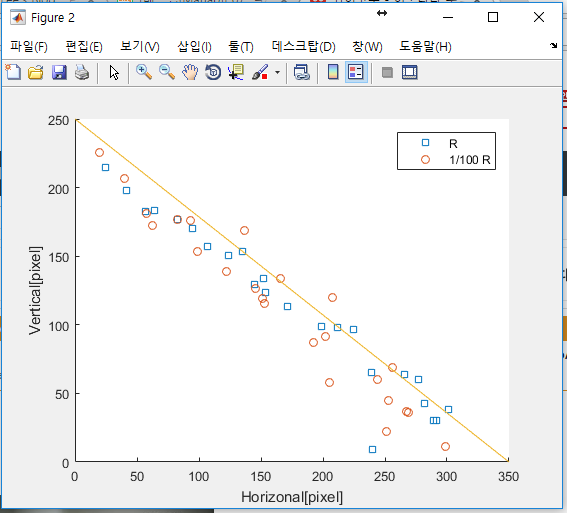
Task: Maximize the Figure 2 window
Action: pos(493,17)
